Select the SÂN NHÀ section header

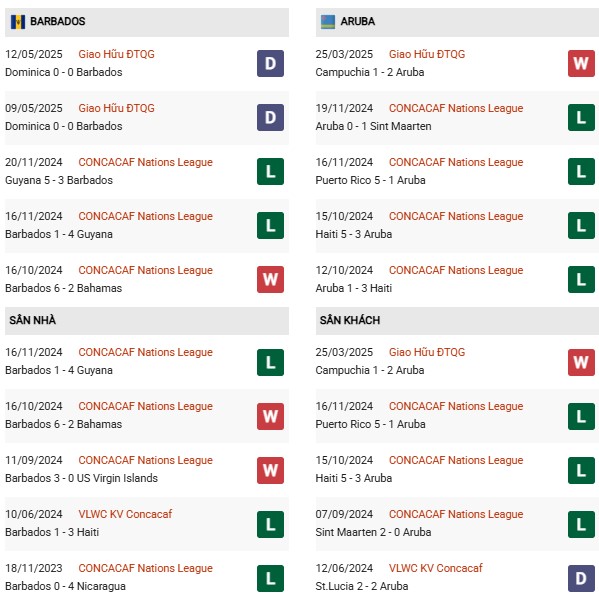147,321
